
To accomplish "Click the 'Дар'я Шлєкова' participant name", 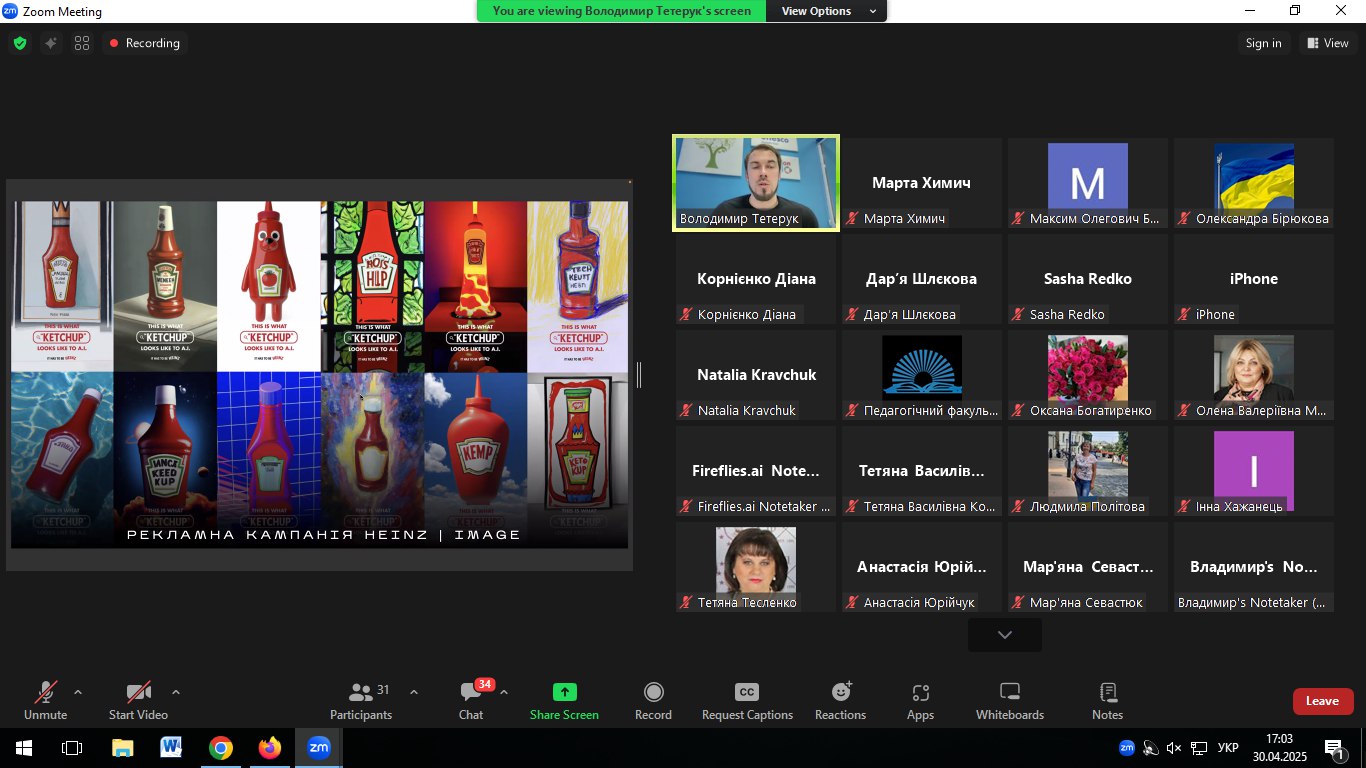I will pyautogui.click(x=921, y=279).
